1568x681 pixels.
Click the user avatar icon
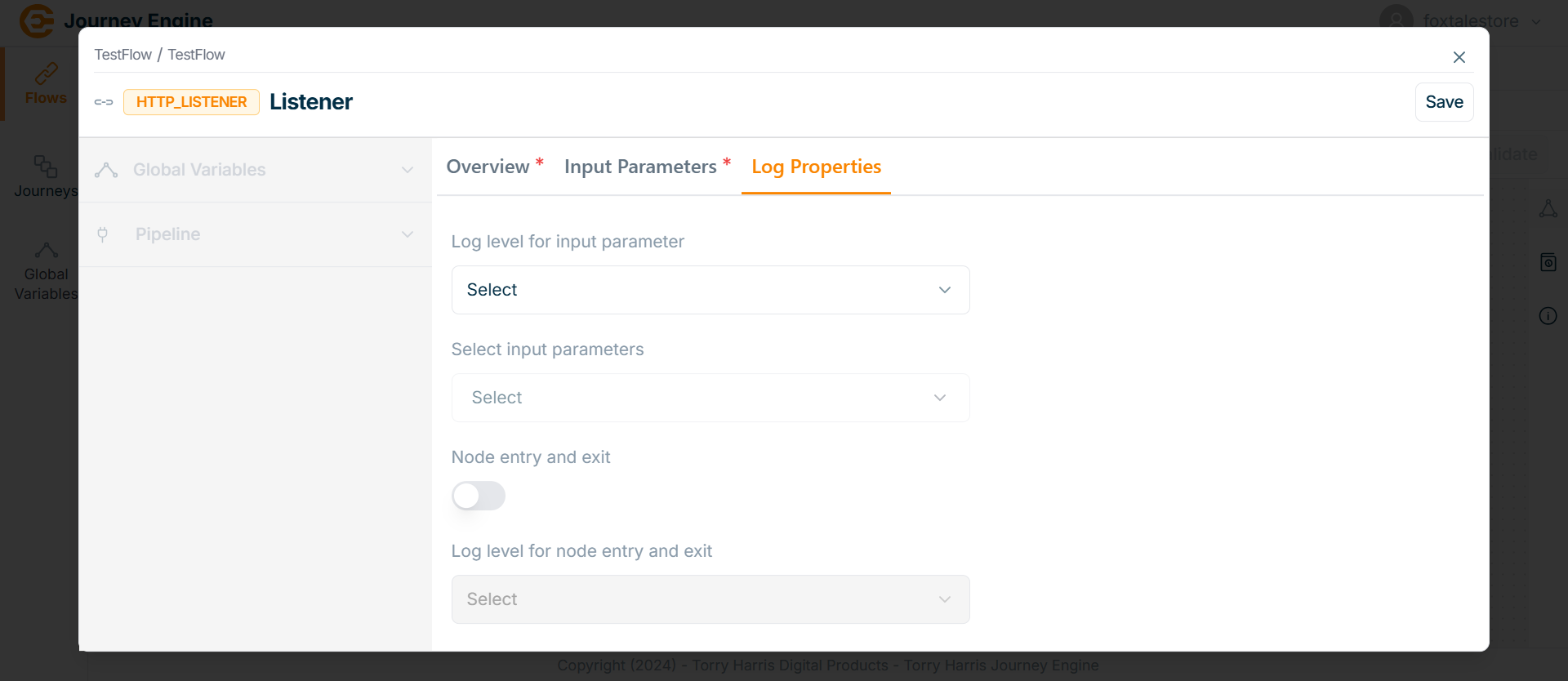point(1396,20)
